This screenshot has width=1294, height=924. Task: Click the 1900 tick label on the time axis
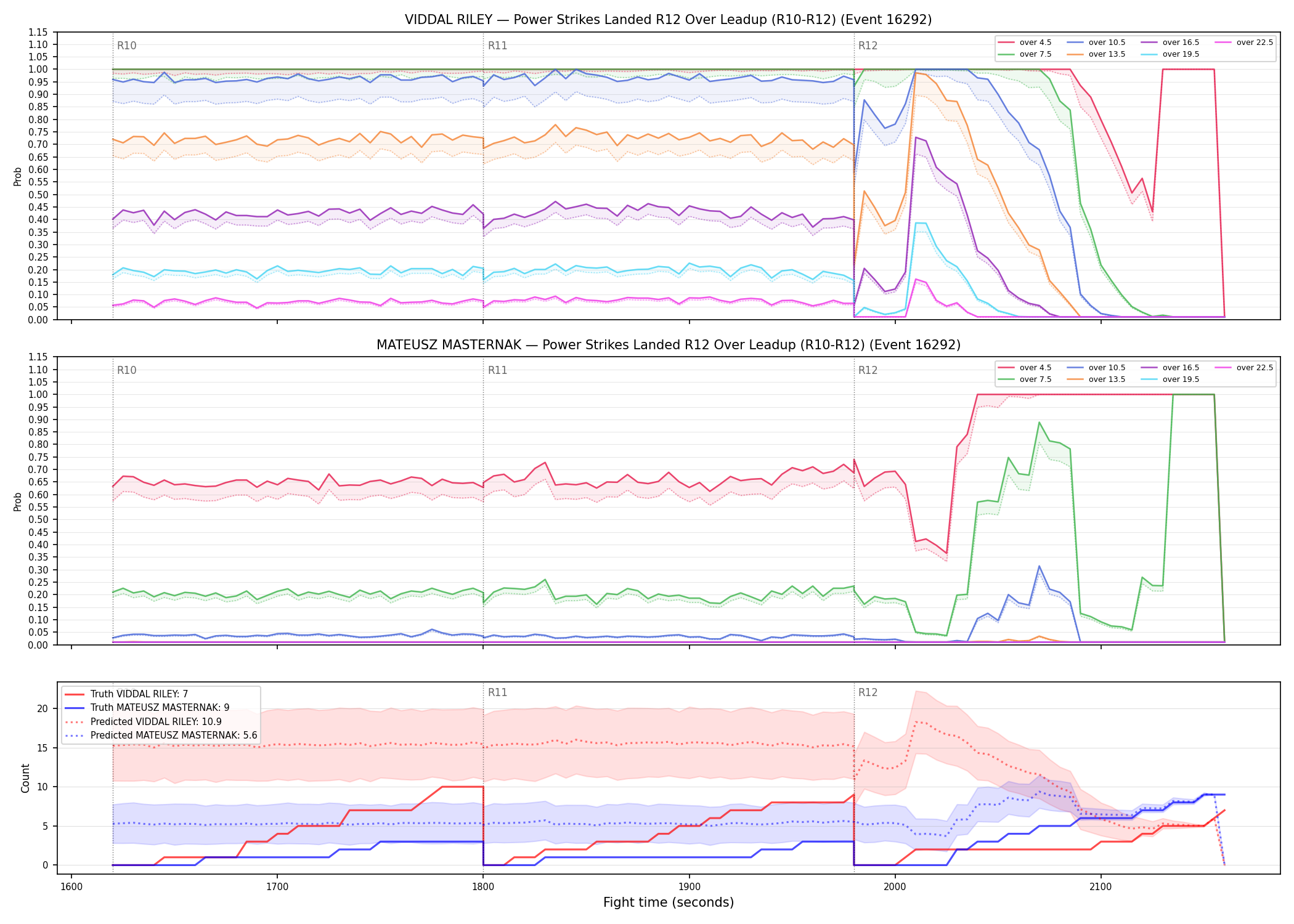point(689,886)
